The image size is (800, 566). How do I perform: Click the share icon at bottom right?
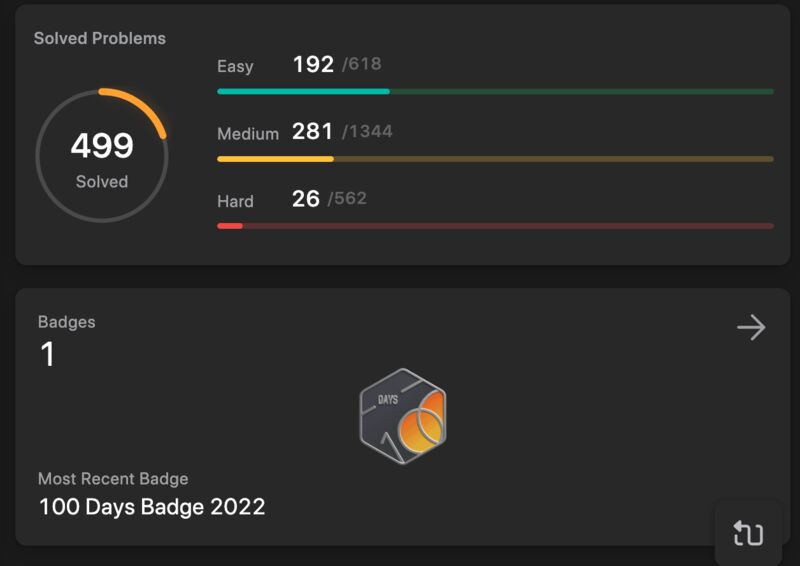pos(748,533)
